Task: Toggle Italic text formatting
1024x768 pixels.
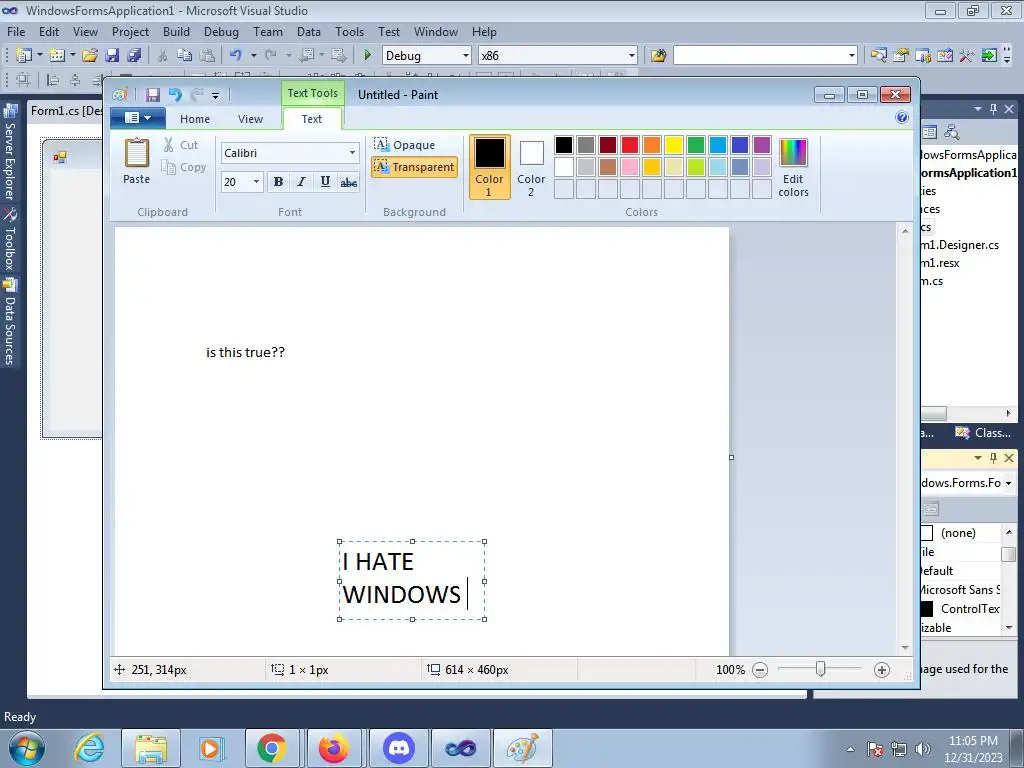Action: (301, 182)
